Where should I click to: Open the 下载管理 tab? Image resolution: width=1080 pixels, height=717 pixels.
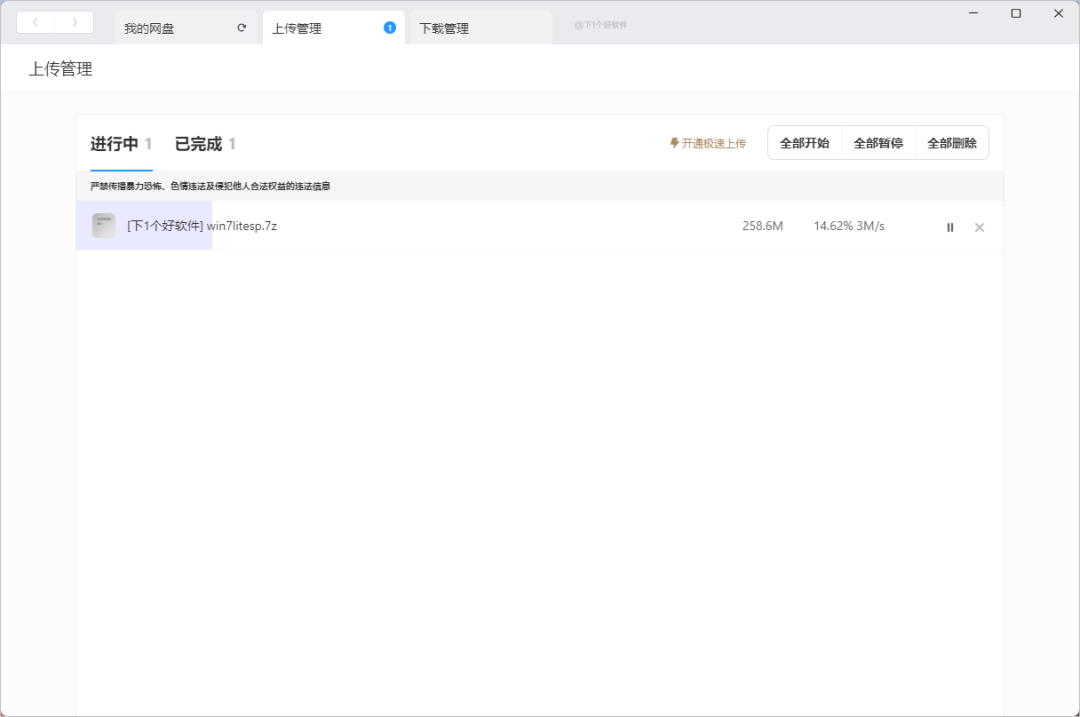444,29
